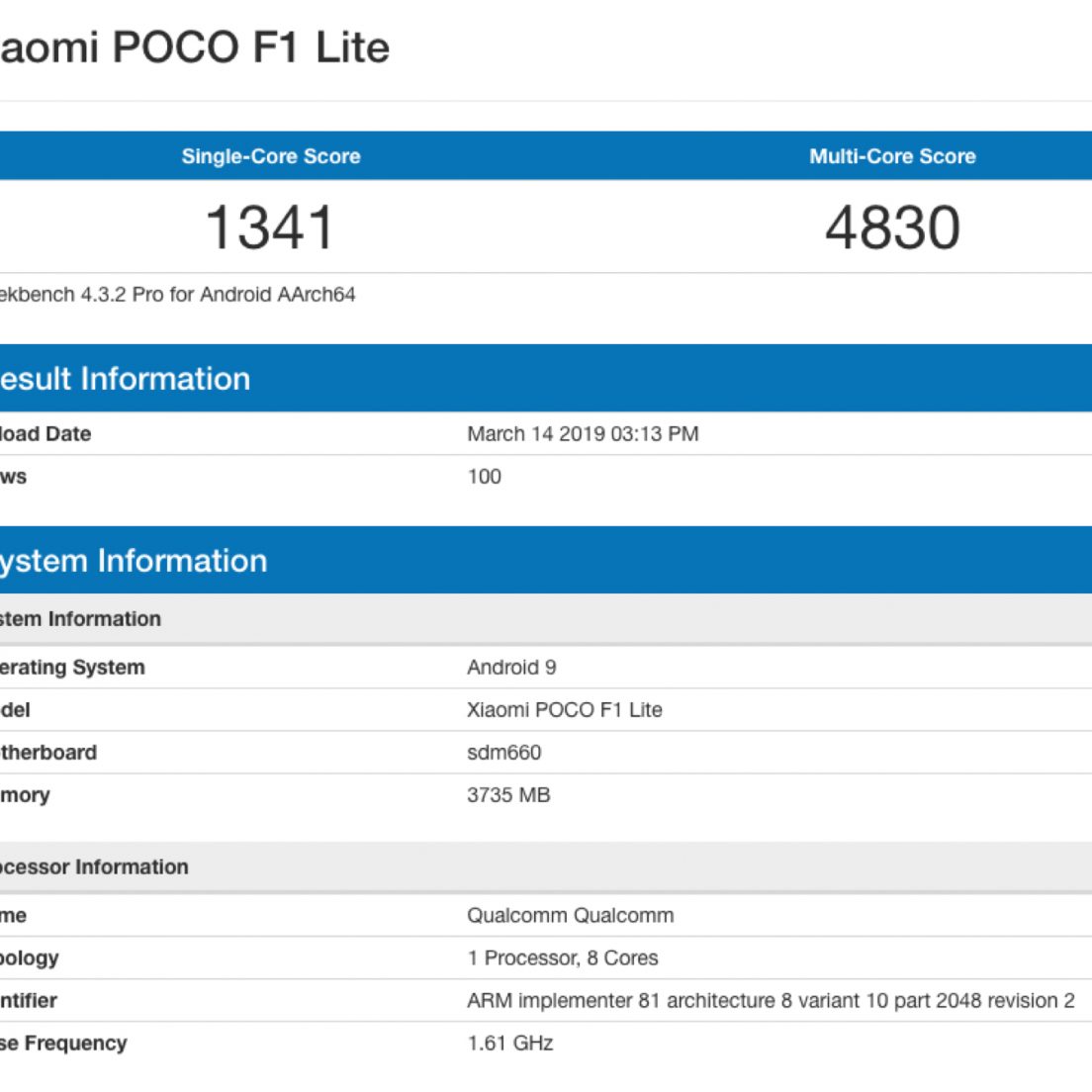This screenshot has height=1092, width=1092.
Task: Select the Android 9 operating system value
Action: (511, 668)
